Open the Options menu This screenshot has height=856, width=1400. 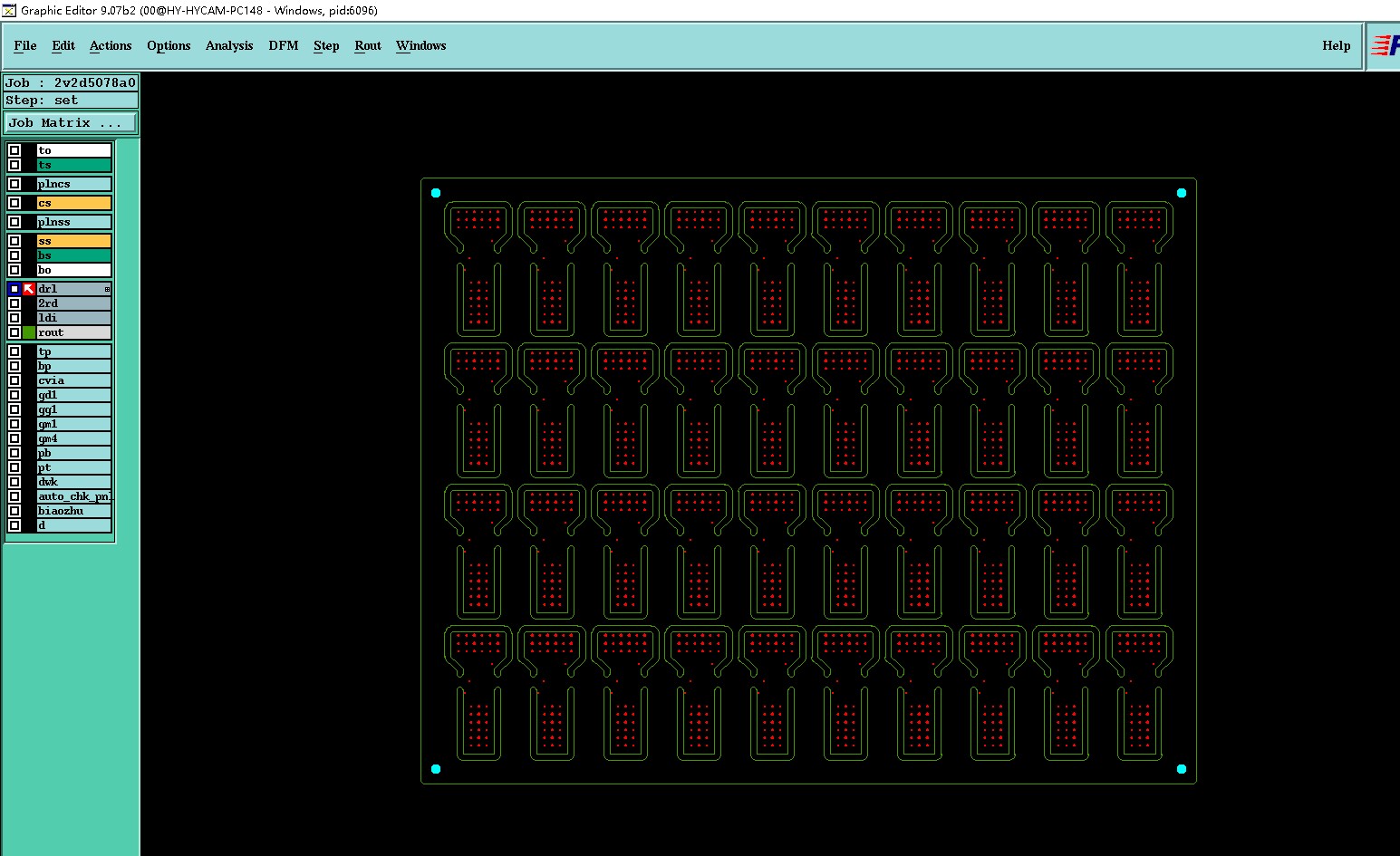point(169,45)
